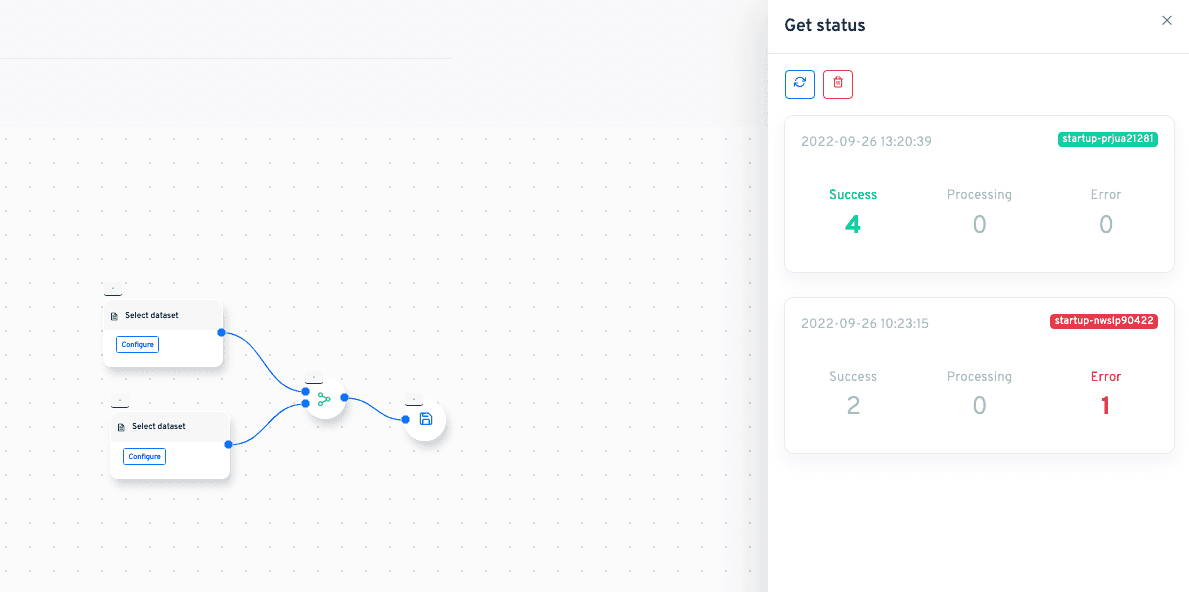Viewport: 1189px width, 592px height.
Task: Click the red Error count of 1
Action: click(1106, 406)
